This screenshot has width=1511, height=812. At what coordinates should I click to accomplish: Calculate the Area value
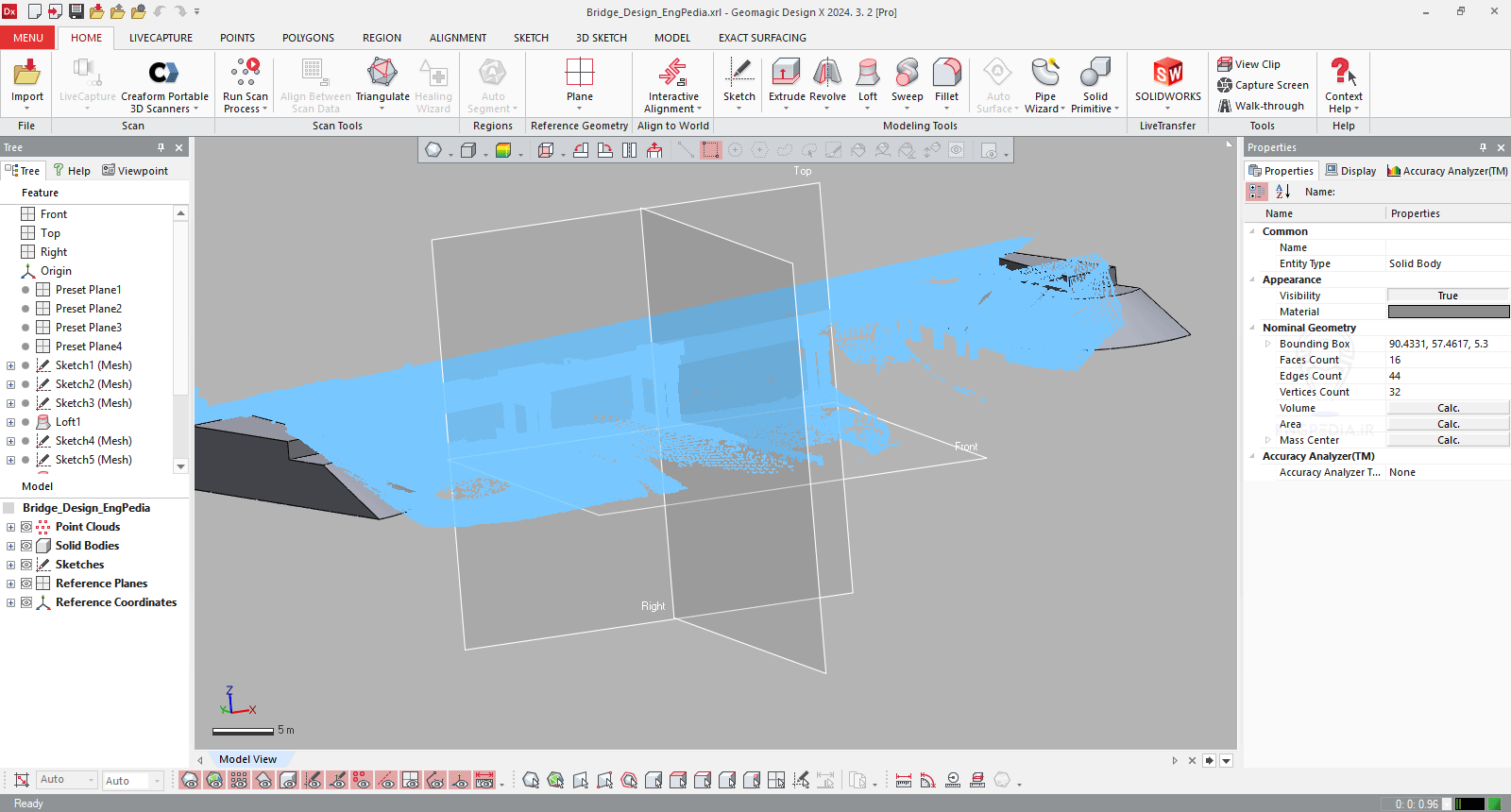click(x=1448, y=424)
